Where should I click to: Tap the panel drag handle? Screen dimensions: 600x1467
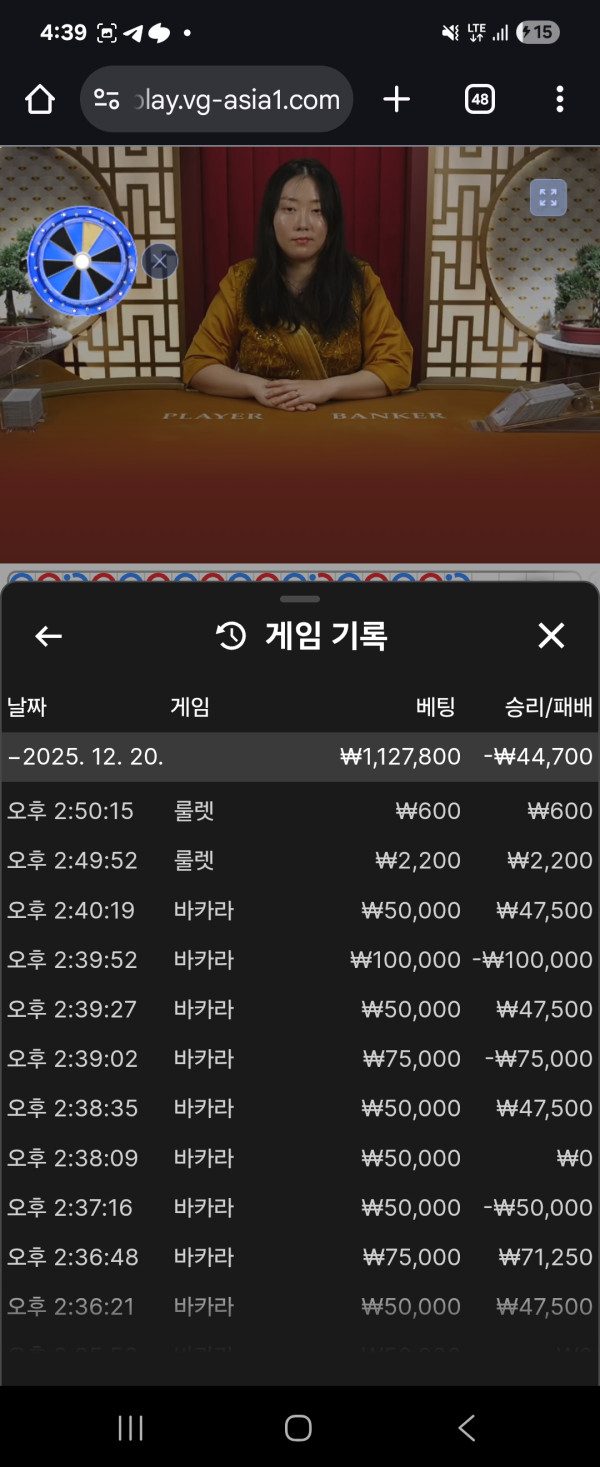(300, 599)
